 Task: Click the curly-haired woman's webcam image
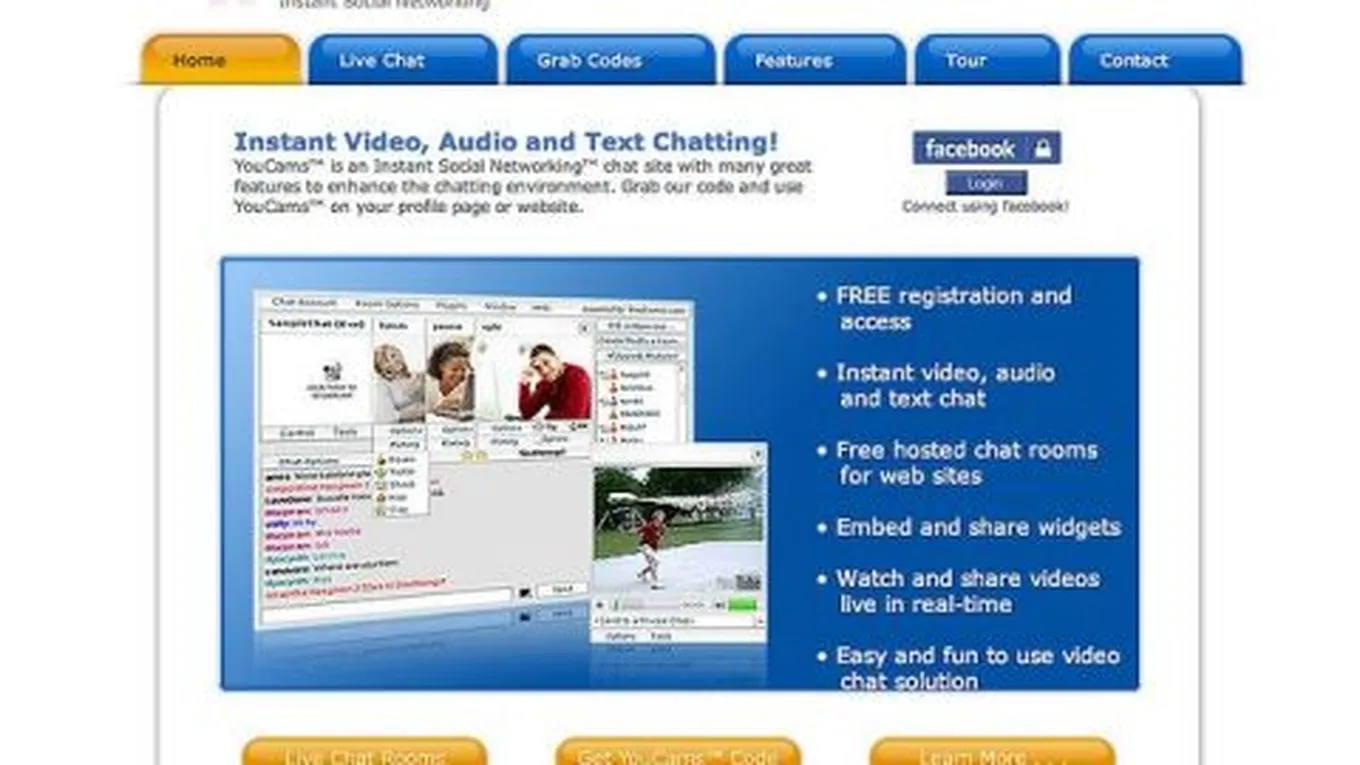click(449, 380)
